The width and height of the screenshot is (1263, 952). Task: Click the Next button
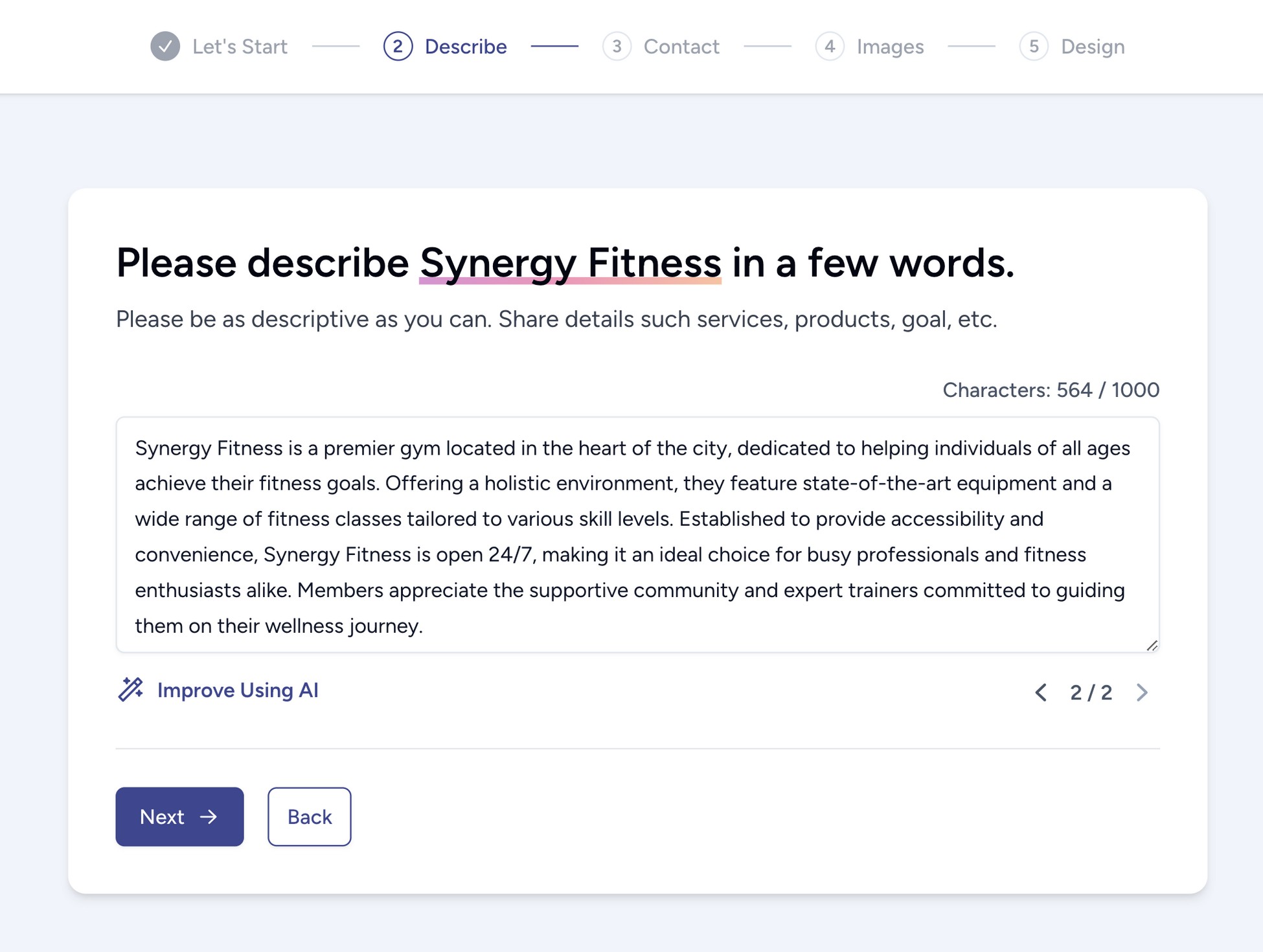[x=179, y=816]
